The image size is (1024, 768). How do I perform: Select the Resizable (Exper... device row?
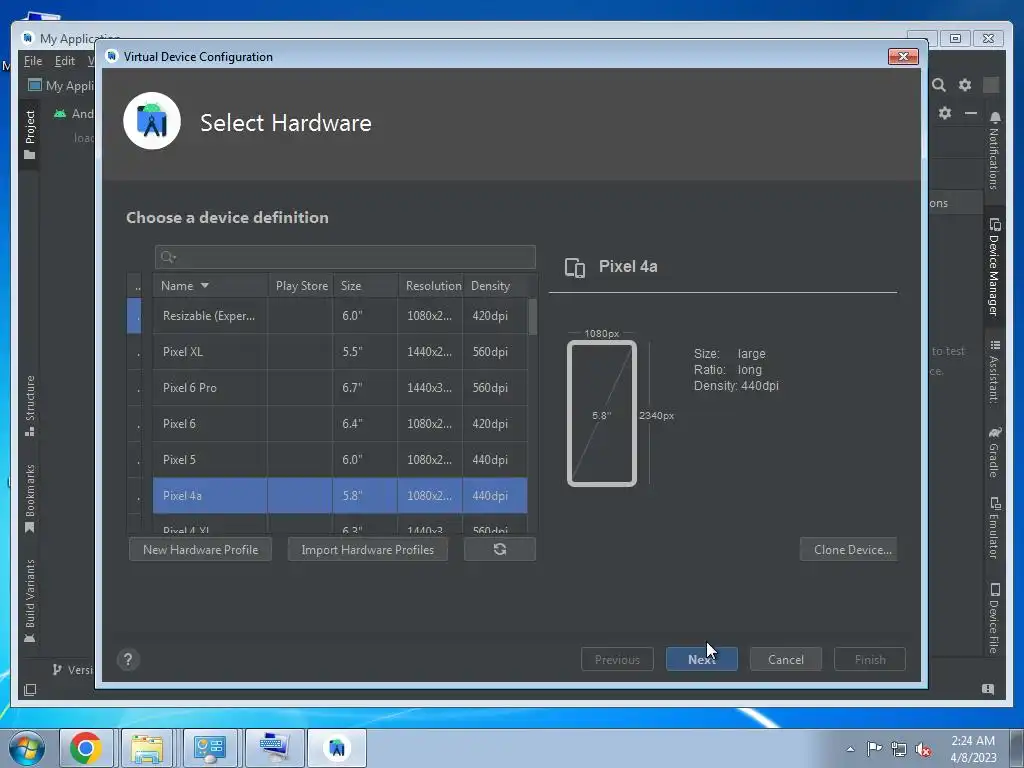click(340, 315)
